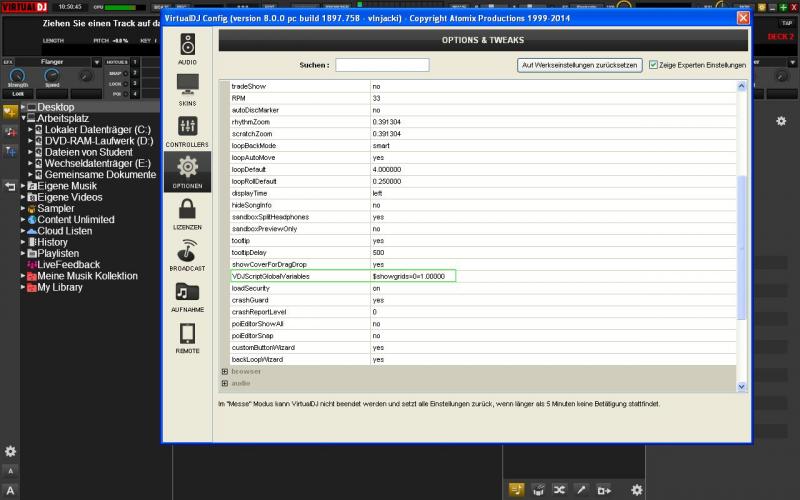The height and width of the screenshot is (500, 800).
Task: Adjust the Flanger Speed knob
Action: [x=52, y=76]
